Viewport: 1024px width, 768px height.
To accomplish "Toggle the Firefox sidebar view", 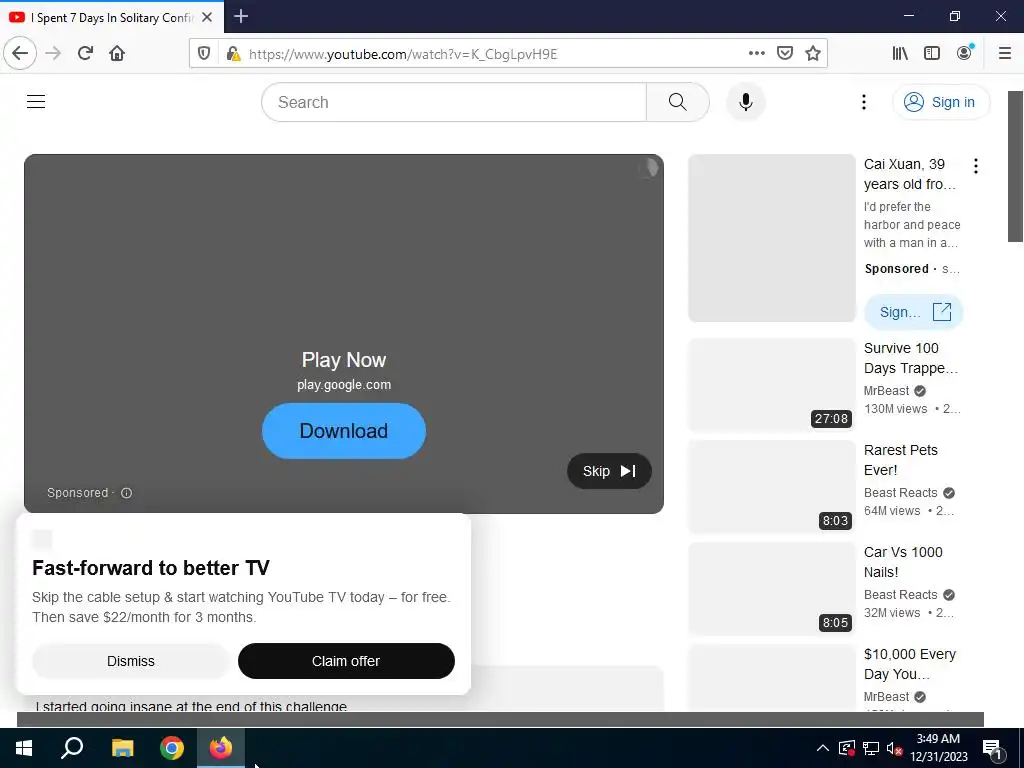I will 932,53.
